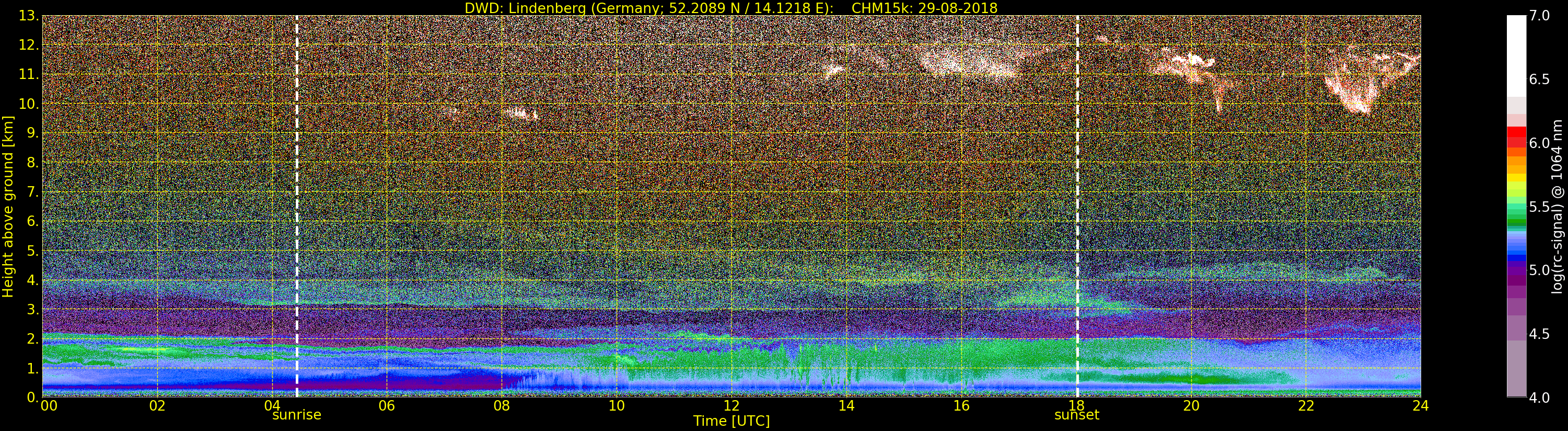
Task: Click the 'sunset' label below the axis
Action: pos(1077,415)
